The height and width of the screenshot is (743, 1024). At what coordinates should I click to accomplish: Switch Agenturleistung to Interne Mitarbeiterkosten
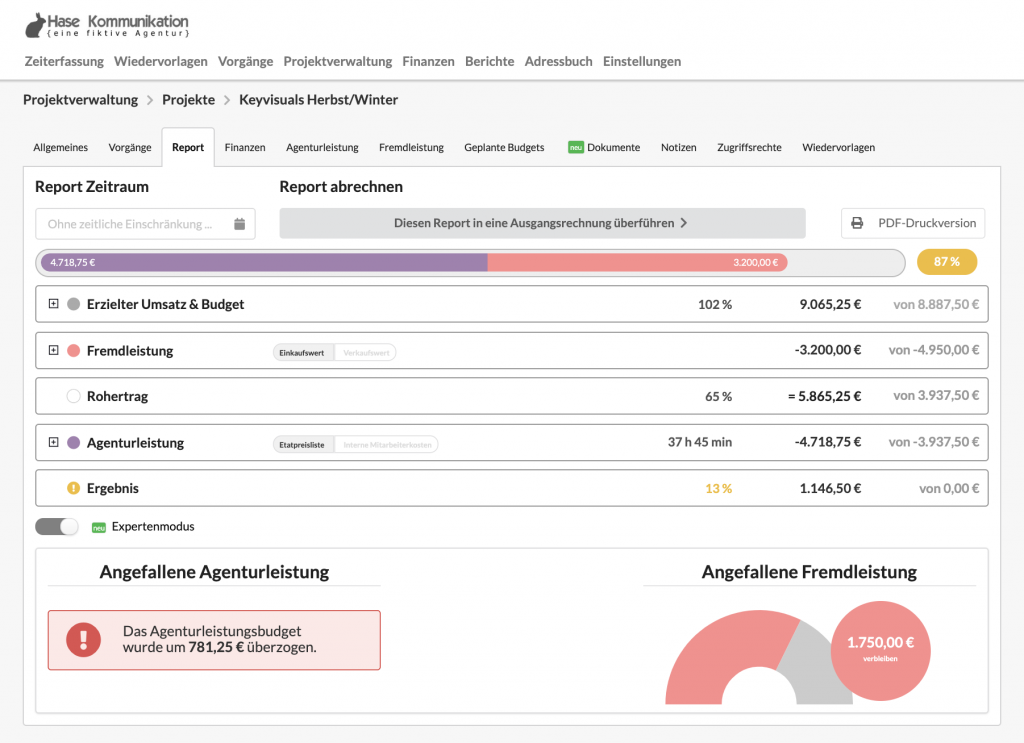(x=387, y=445)
